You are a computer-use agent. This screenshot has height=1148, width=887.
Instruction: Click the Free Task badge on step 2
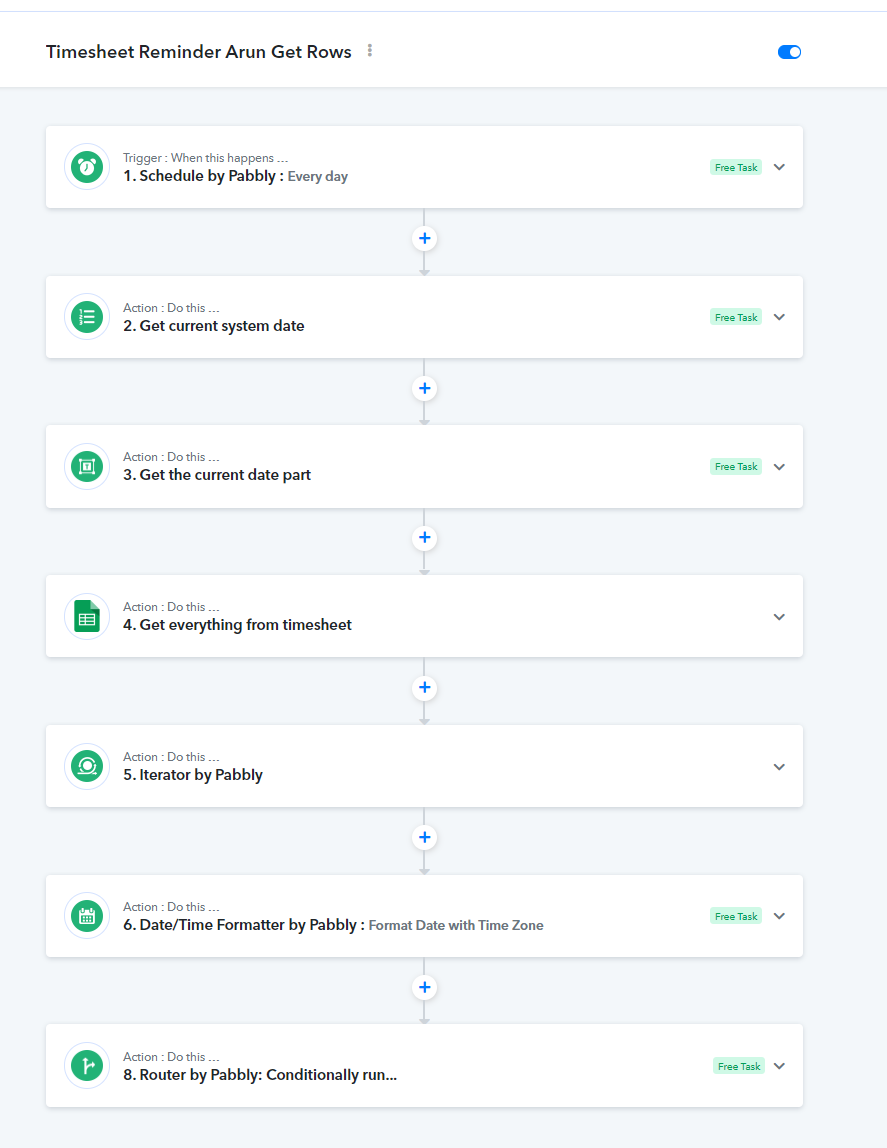pyautogui.click(x=736, y=317)
